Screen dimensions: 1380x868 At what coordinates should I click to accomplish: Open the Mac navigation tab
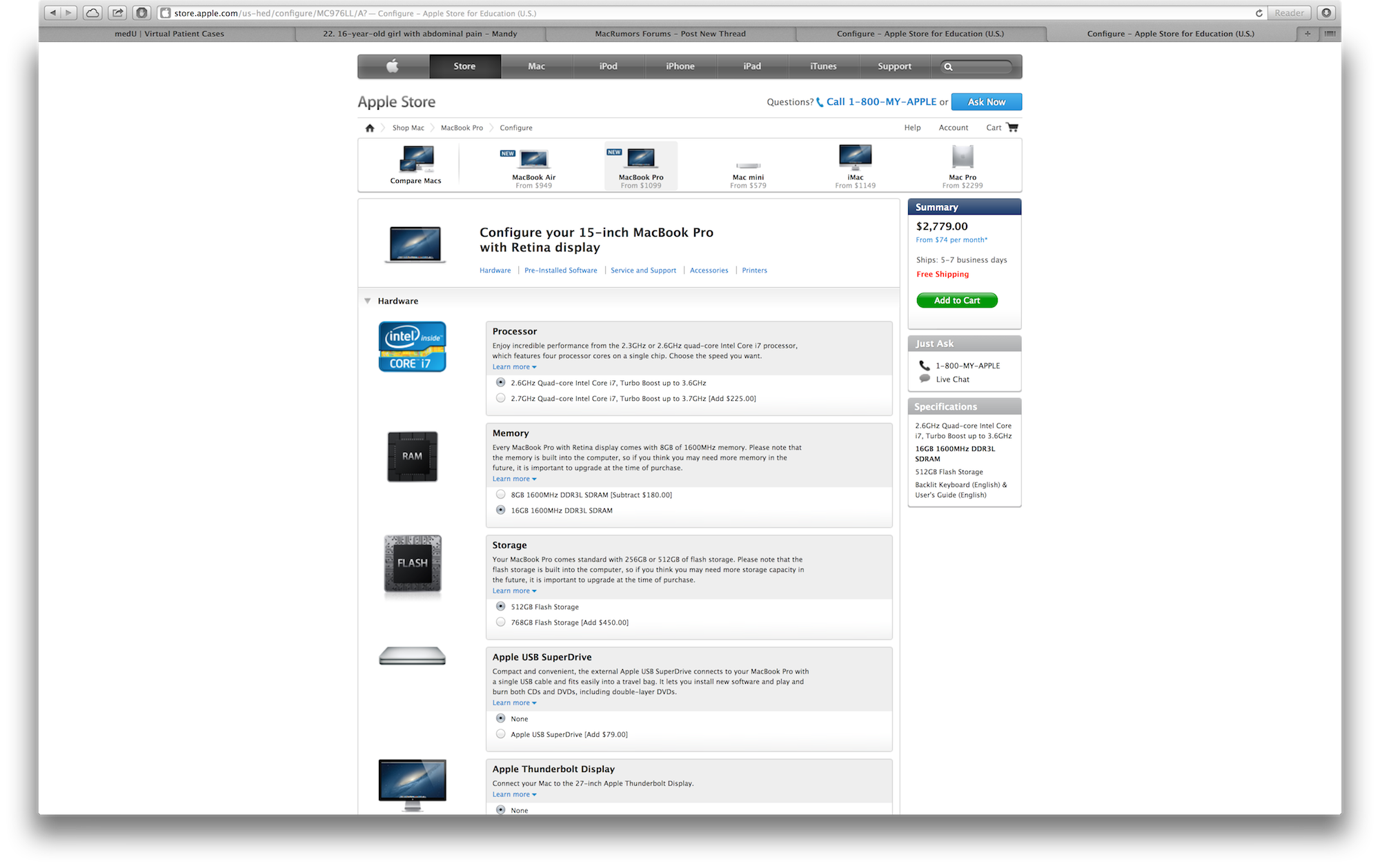[x=537, y=66]
